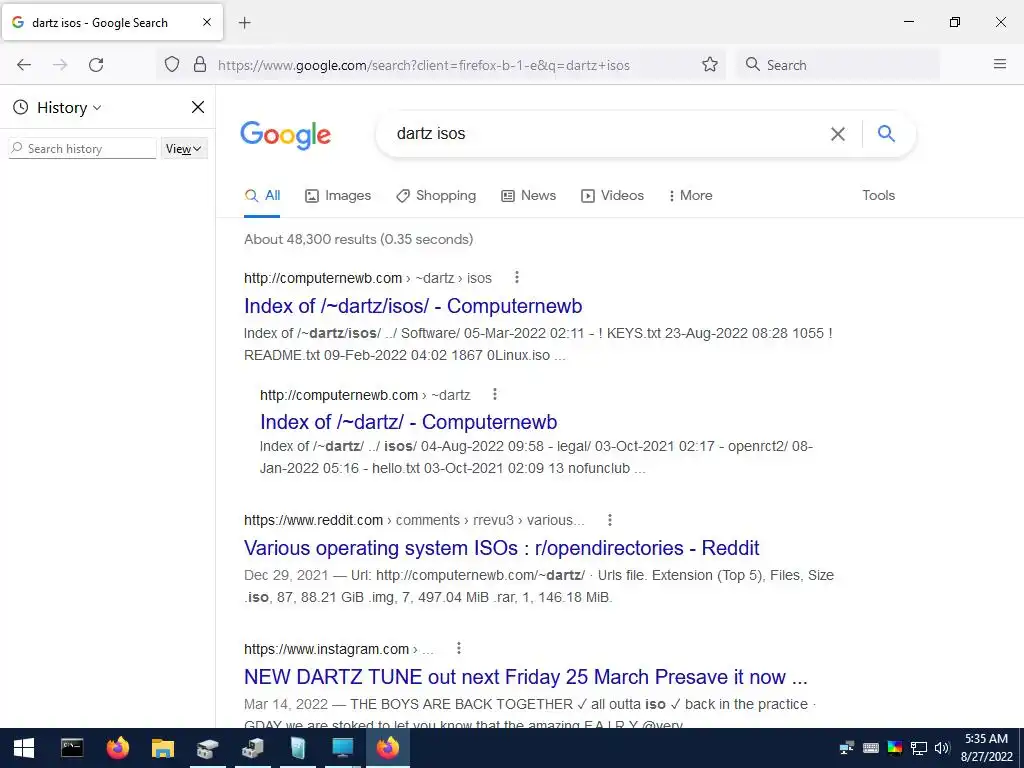Screen dimensions: 1024x768
Task: Open a new tab with the plus button
Action: tap(244, 23)
